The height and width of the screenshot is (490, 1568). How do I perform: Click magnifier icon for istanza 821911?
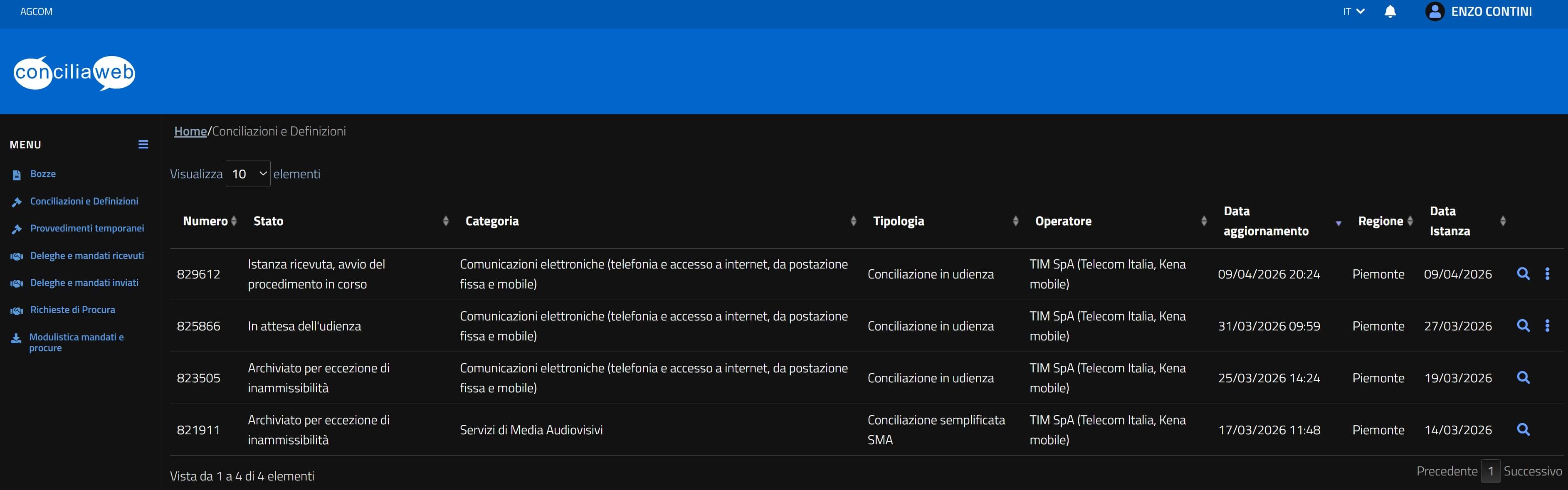pos(1523,430)
